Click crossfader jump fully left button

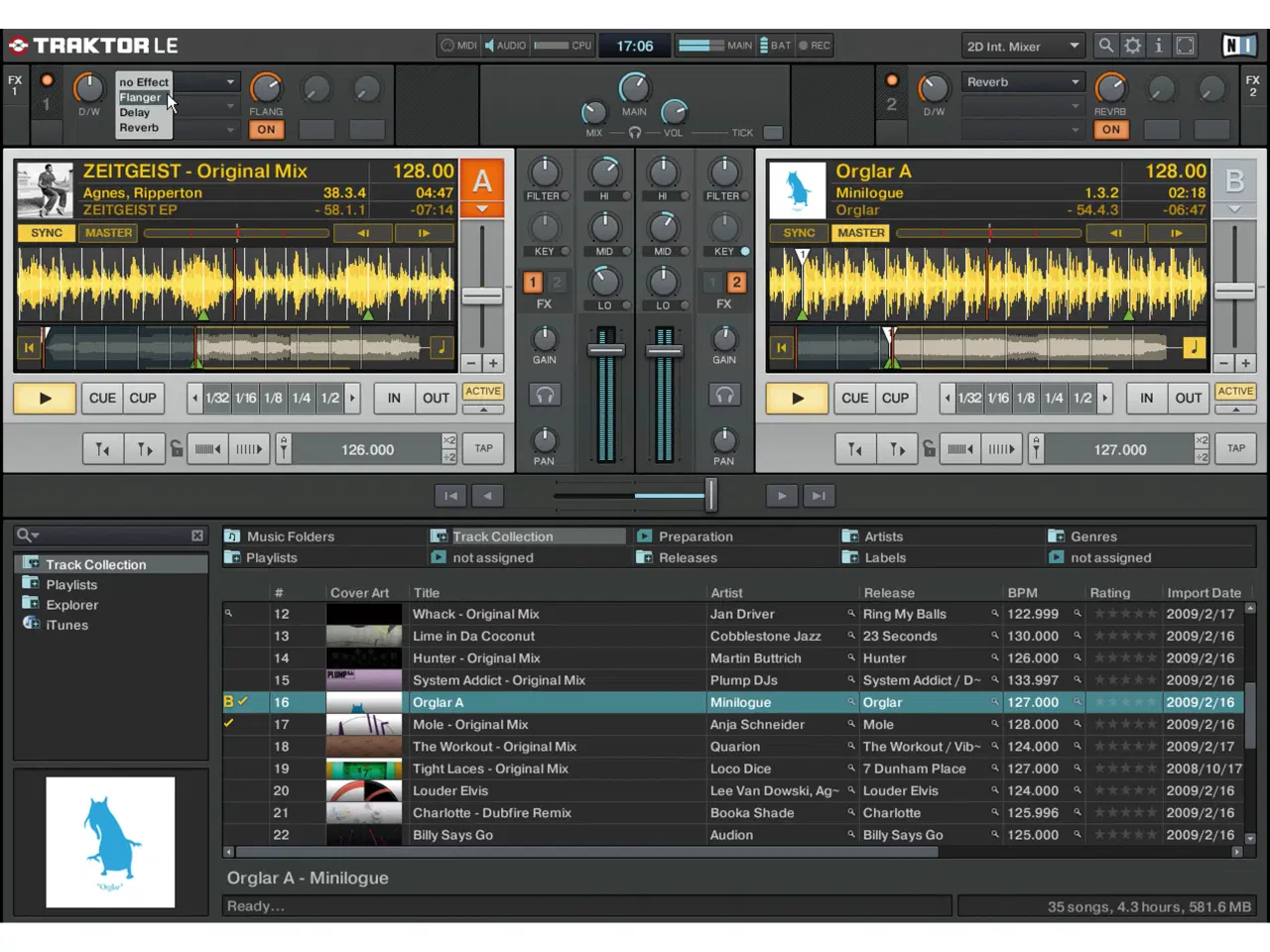[450, 496]
